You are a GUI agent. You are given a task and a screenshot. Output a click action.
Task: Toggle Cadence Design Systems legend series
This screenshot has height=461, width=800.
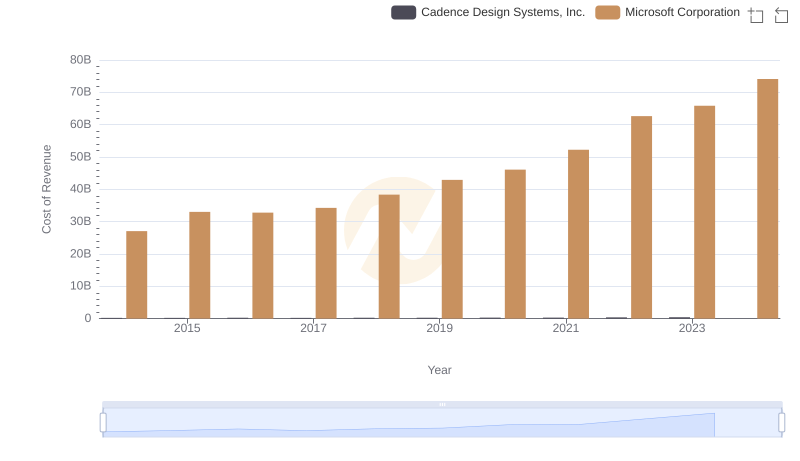coord(488,12)
